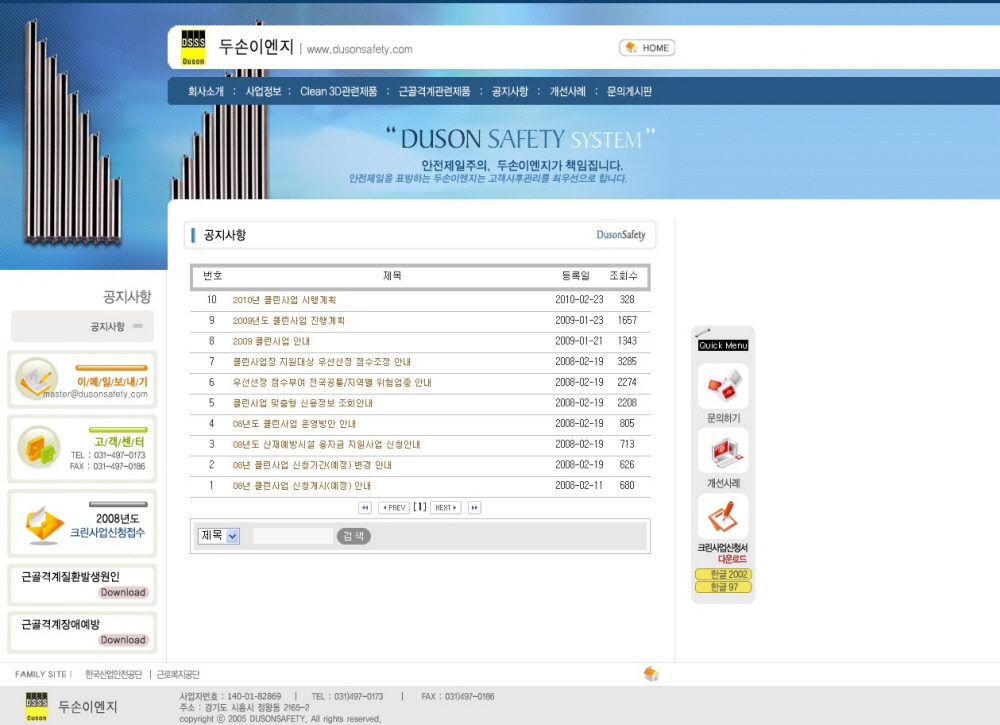Open Clean 3D관련제품 menu item
Image resolution: width=1000 pixels, height=725 pixels.
338,91
